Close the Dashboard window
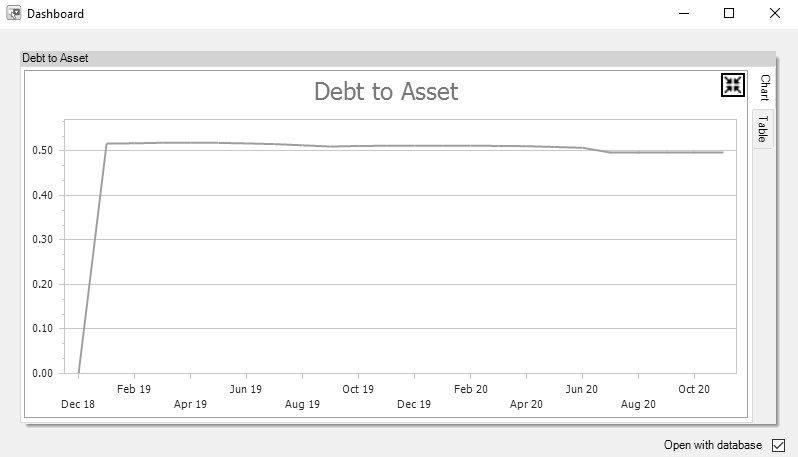The height and width of the screenshot is (457, 798). (775, 14)
